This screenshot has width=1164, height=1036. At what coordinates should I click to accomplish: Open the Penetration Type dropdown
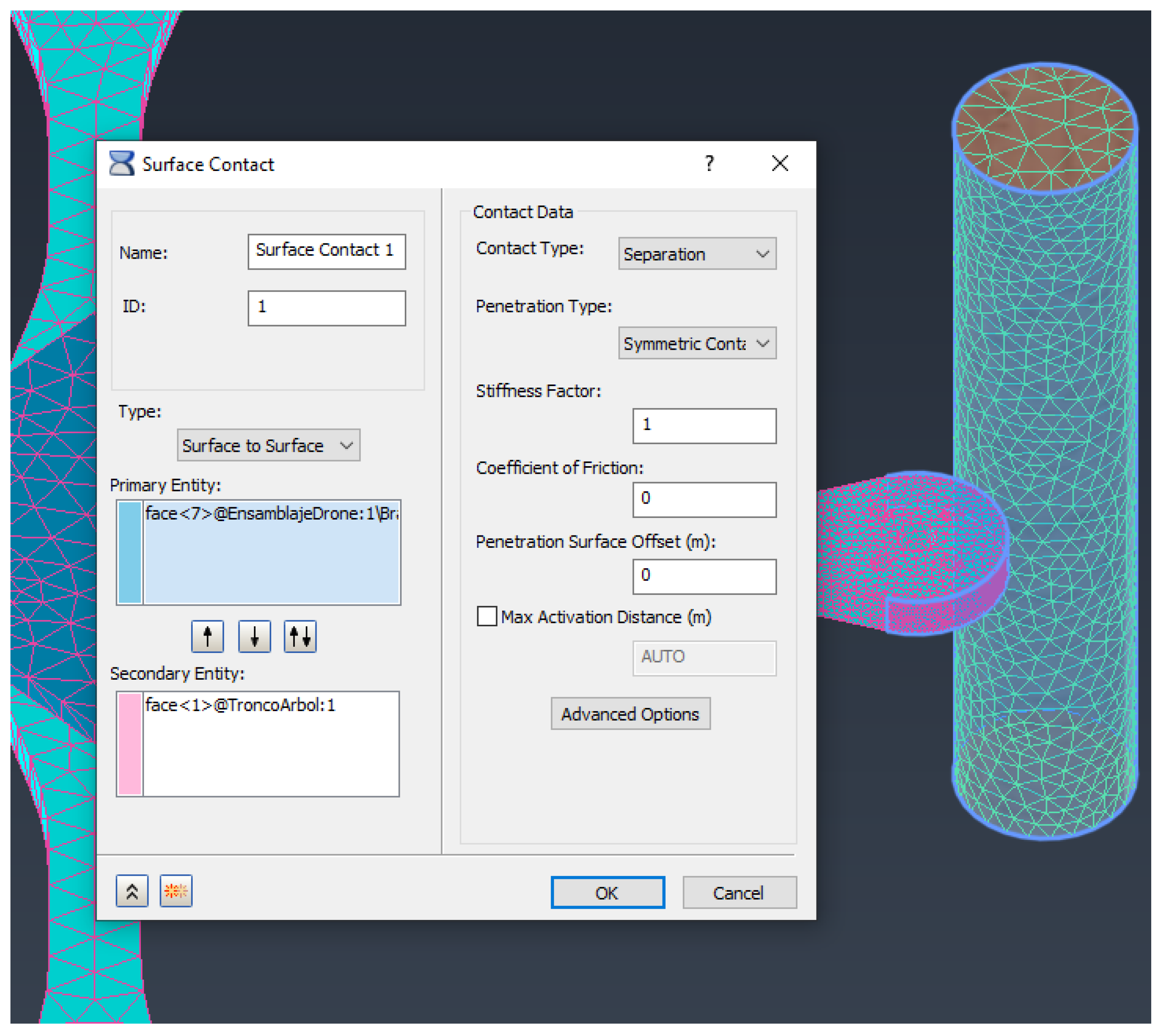click(x=697, y=343)
